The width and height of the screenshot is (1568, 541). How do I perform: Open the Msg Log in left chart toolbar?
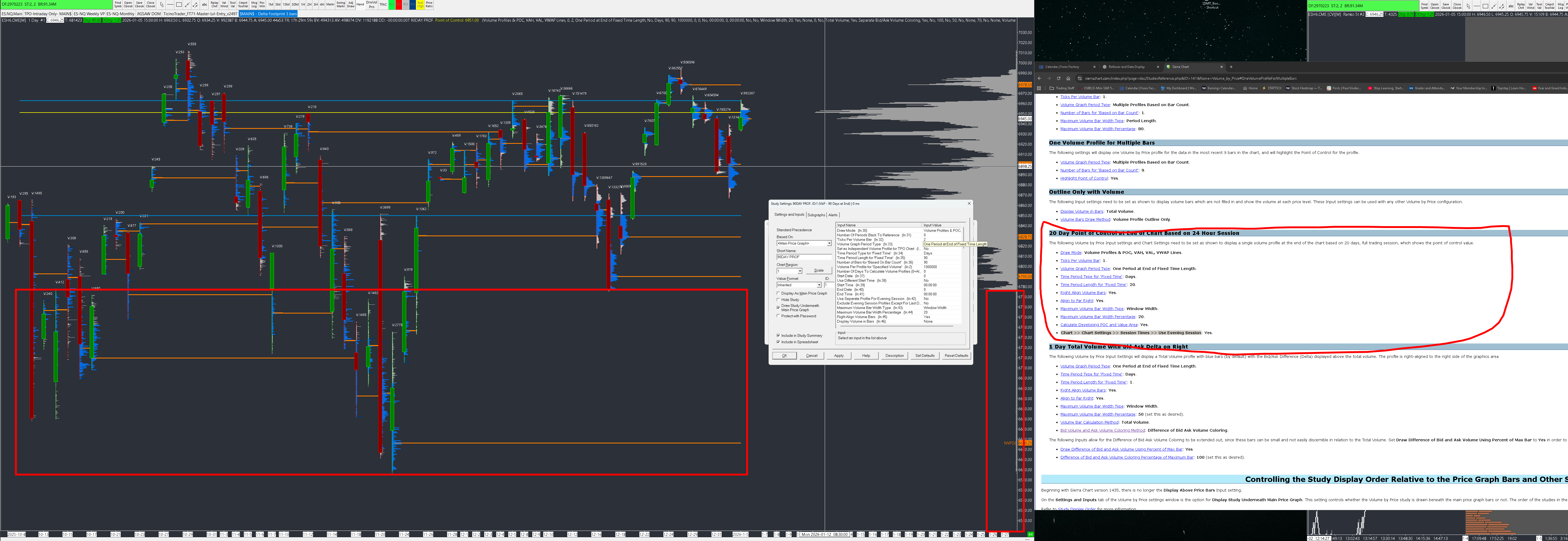click(255, 4)
